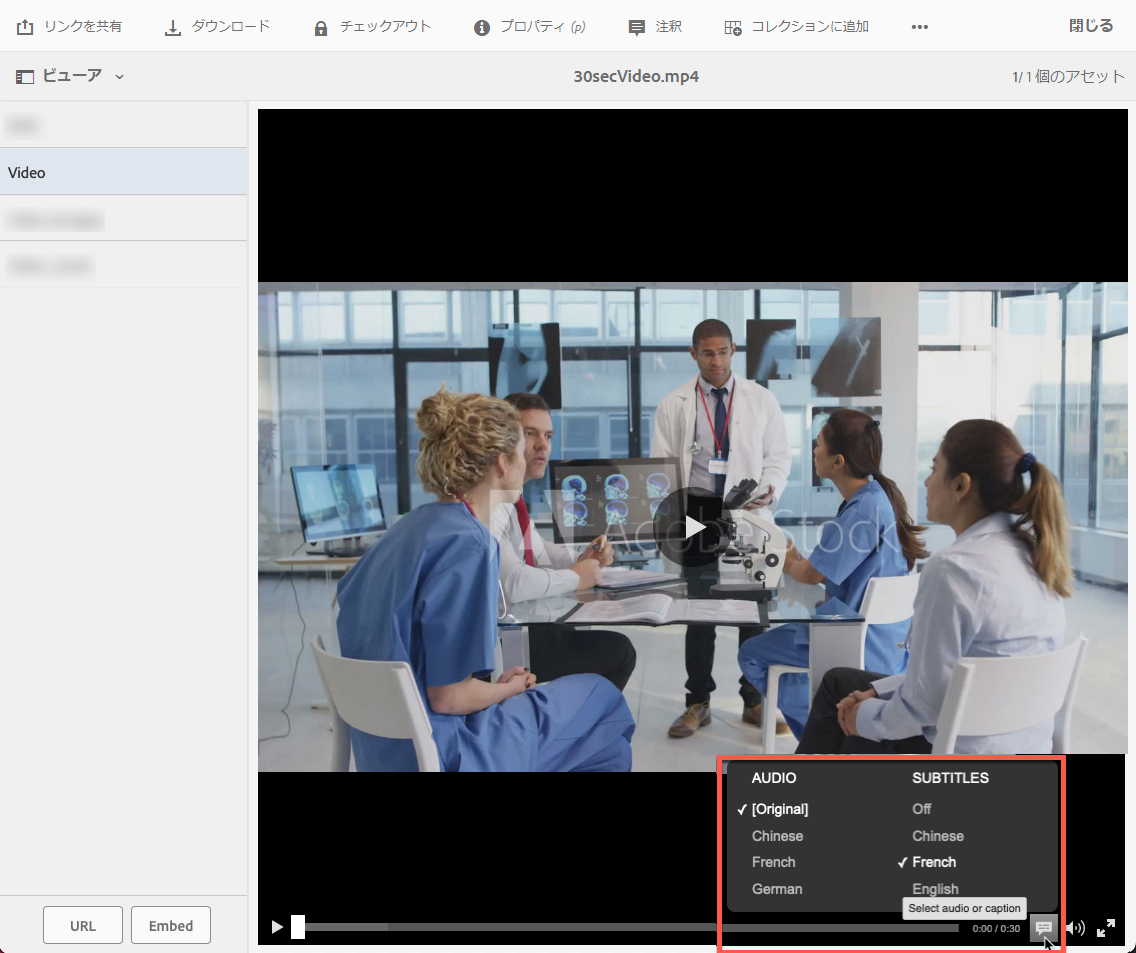Enter fullscreen with the expand icon
Screen dimensions: 1136x953
[x=1106, y=928]
